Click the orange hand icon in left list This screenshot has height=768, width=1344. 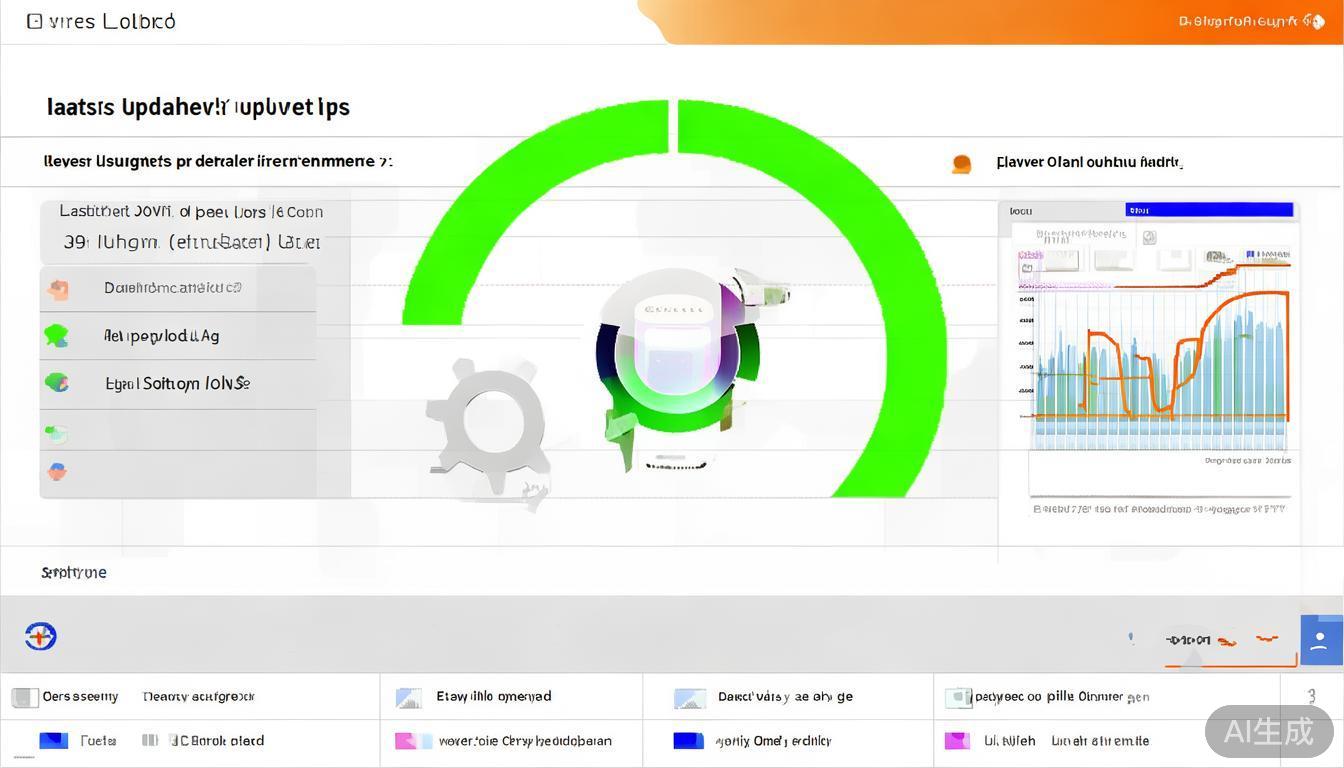(58, 290)
